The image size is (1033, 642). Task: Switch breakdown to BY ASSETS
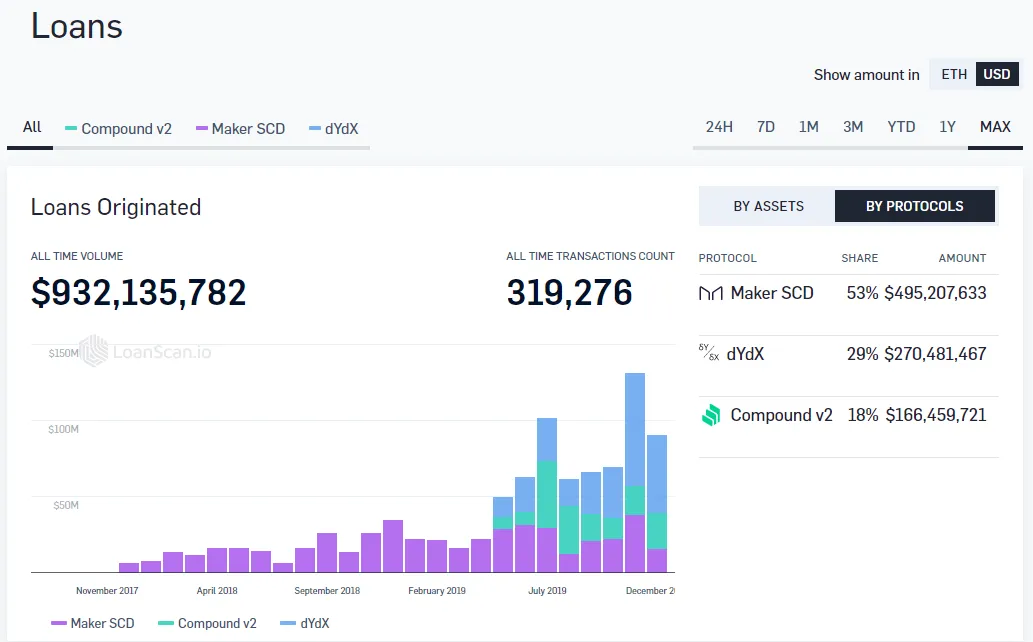768,206
